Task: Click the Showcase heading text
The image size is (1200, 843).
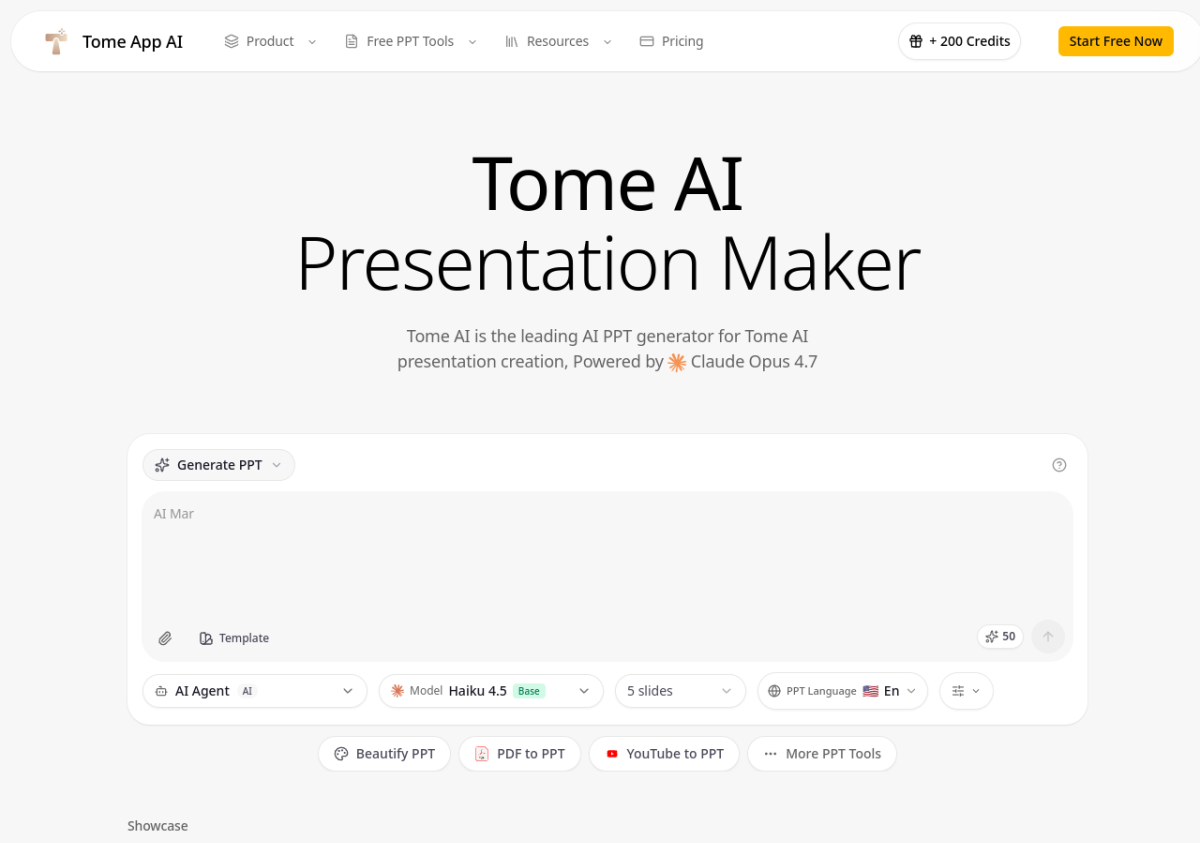Action: click(x=157, y=826)
